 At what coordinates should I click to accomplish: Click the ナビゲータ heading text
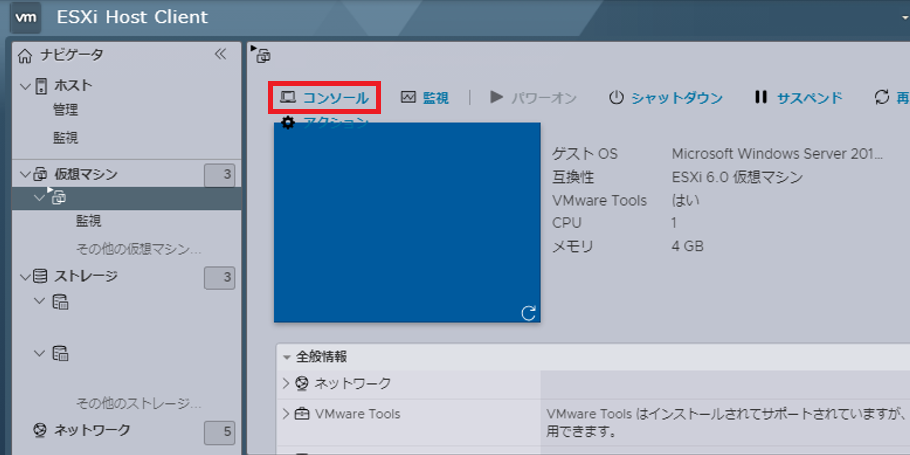(71, 55)
